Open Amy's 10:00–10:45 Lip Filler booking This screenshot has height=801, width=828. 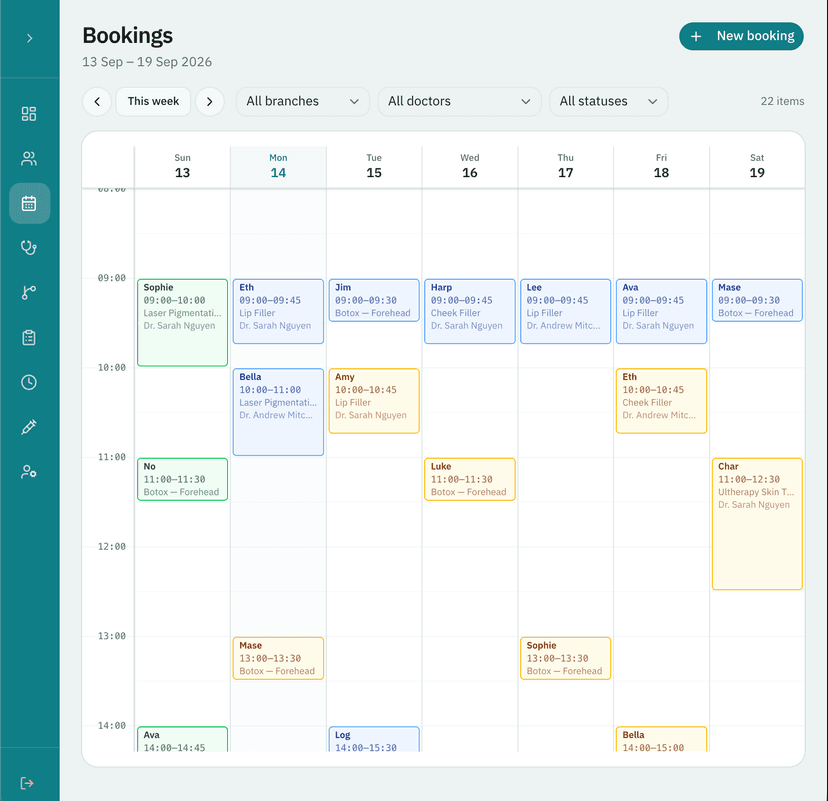coord(374,401)
